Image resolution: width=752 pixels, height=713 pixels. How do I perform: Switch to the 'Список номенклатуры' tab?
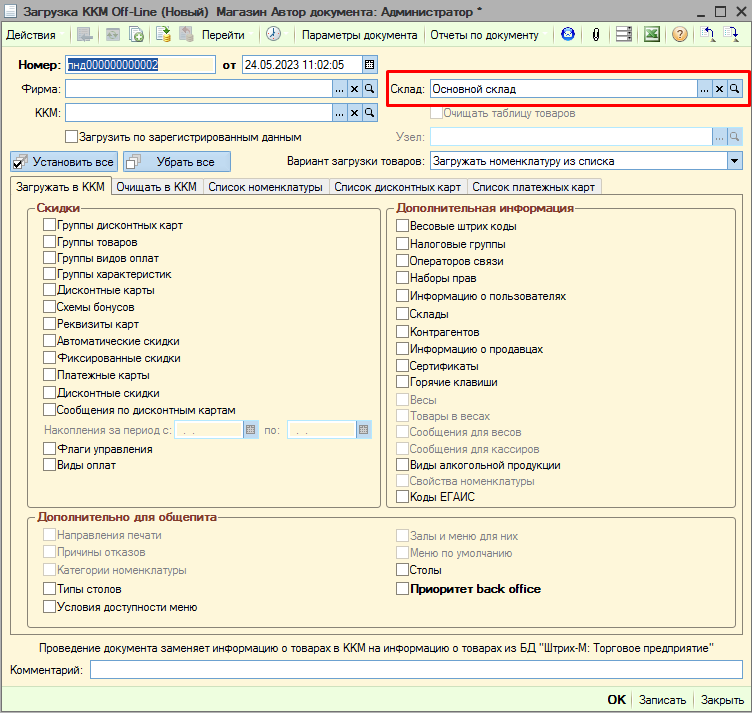point(265,187)
